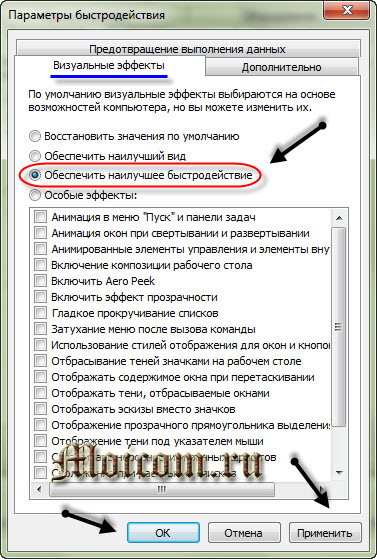377x559 pixels.
Task: Click the horizontal scrollbar thumb
Action: (162, 489)
